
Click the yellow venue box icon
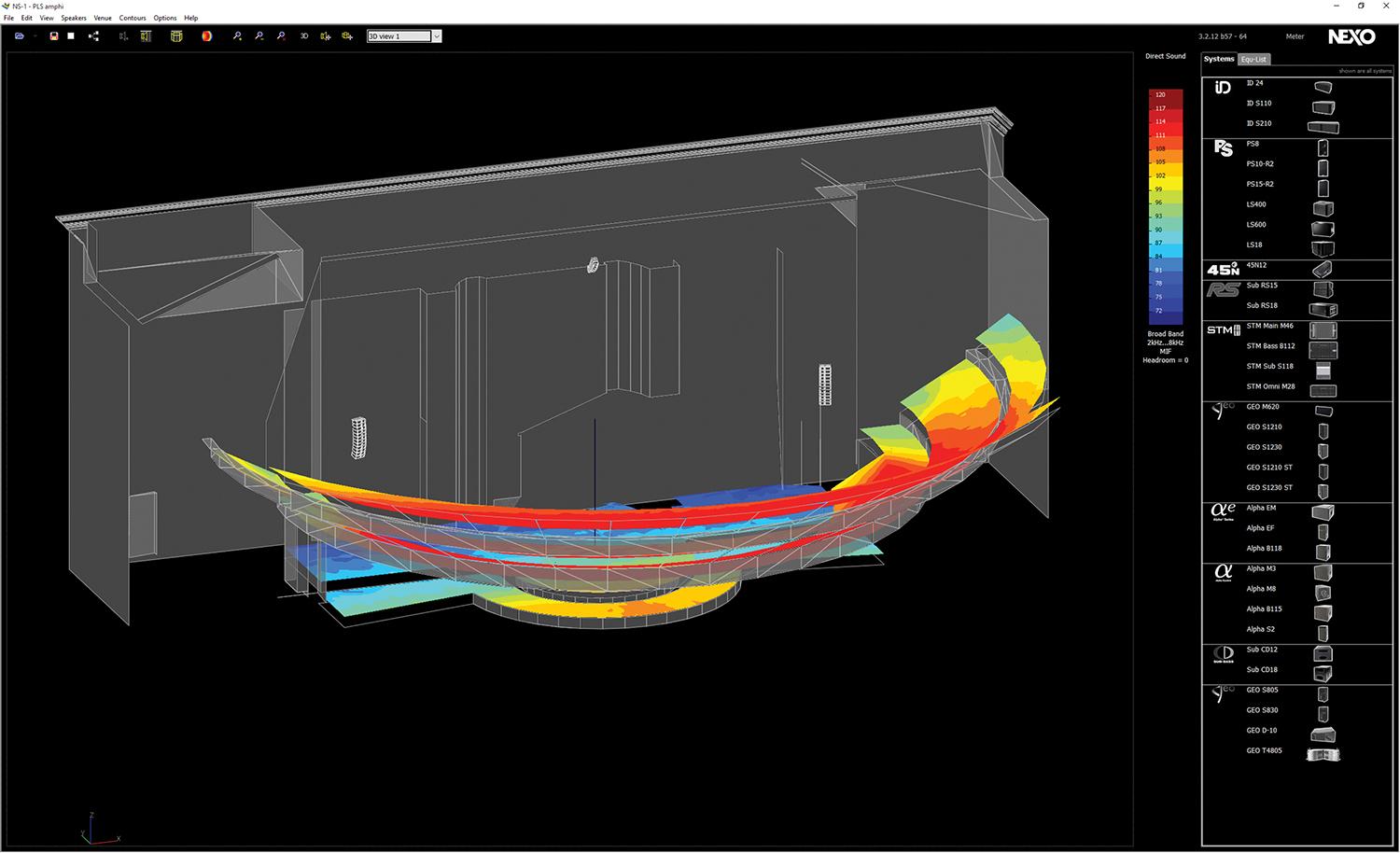(x=176, y=36)
